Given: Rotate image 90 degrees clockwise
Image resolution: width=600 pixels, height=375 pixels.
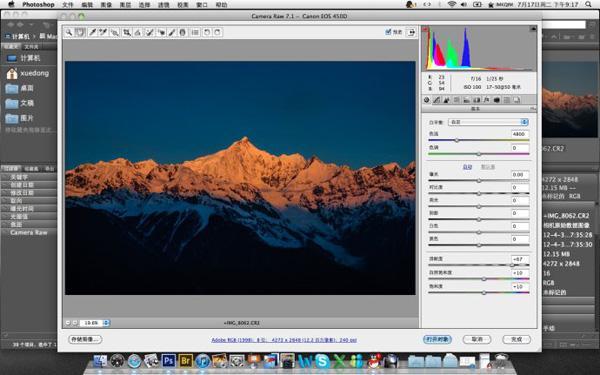Looking at the screenshot, I should click(x=217, y=33).
